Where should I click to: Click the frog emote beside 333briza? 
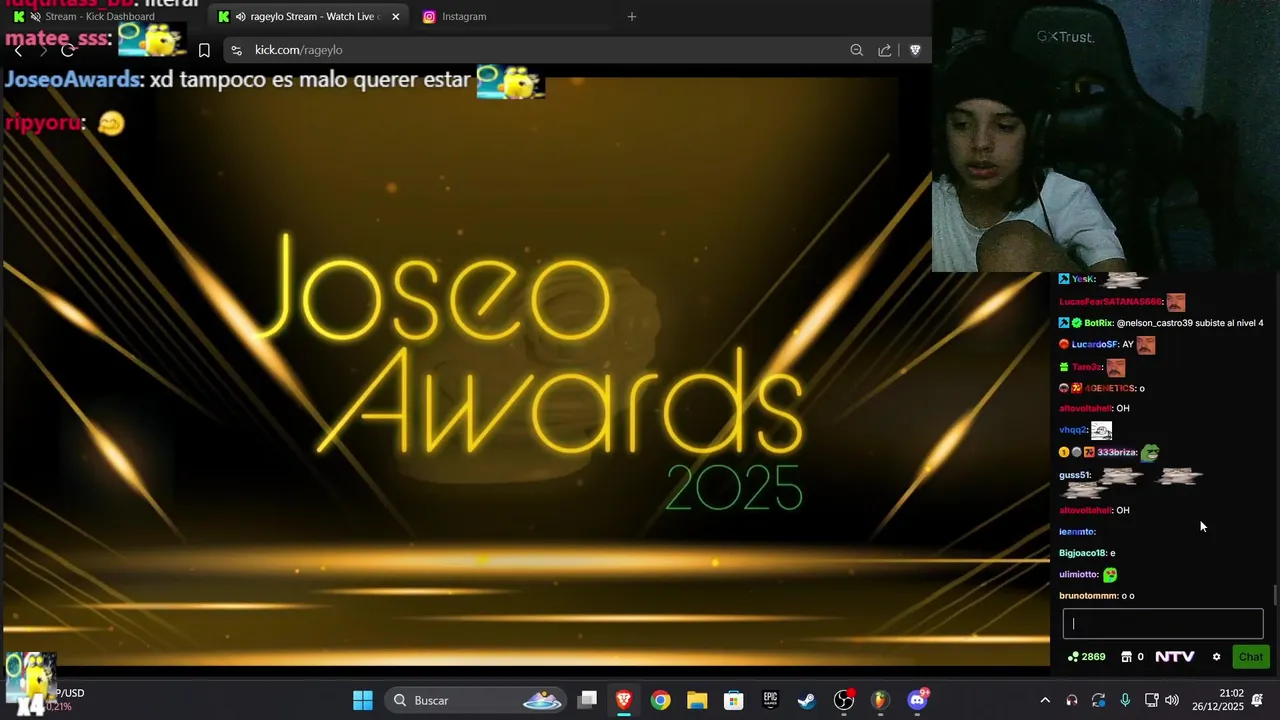click(1150, 452)
